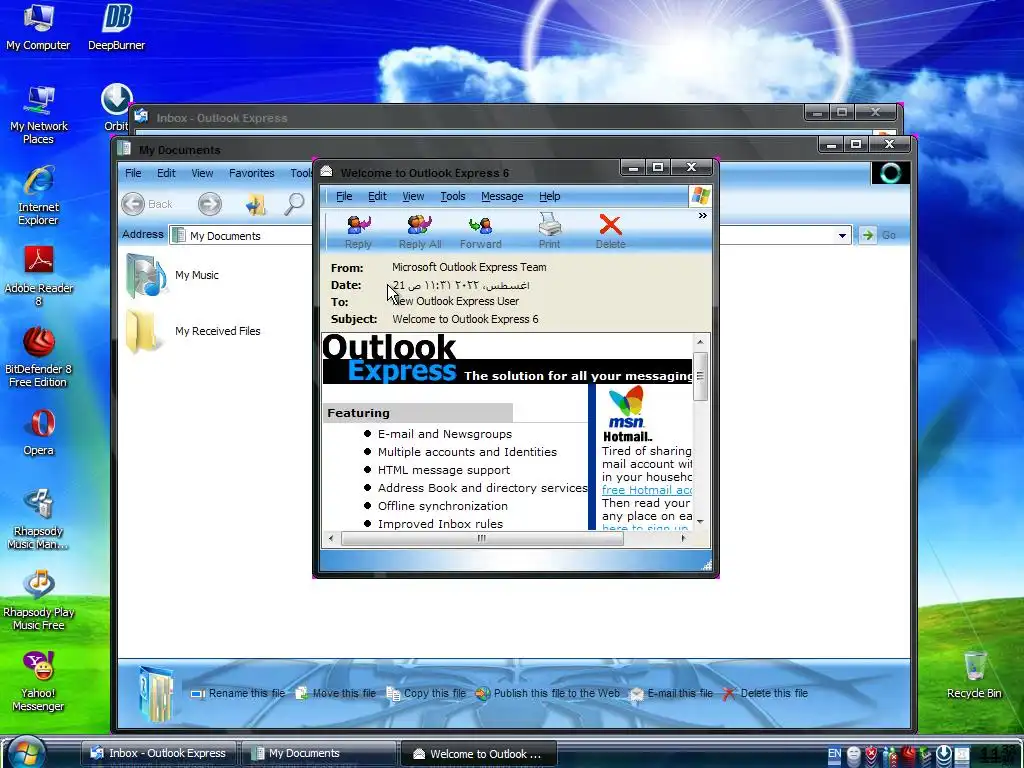Click message horizontal scrollbar thumb
1024x768 pixels.
pyautogui.click(x=482, y=538)
